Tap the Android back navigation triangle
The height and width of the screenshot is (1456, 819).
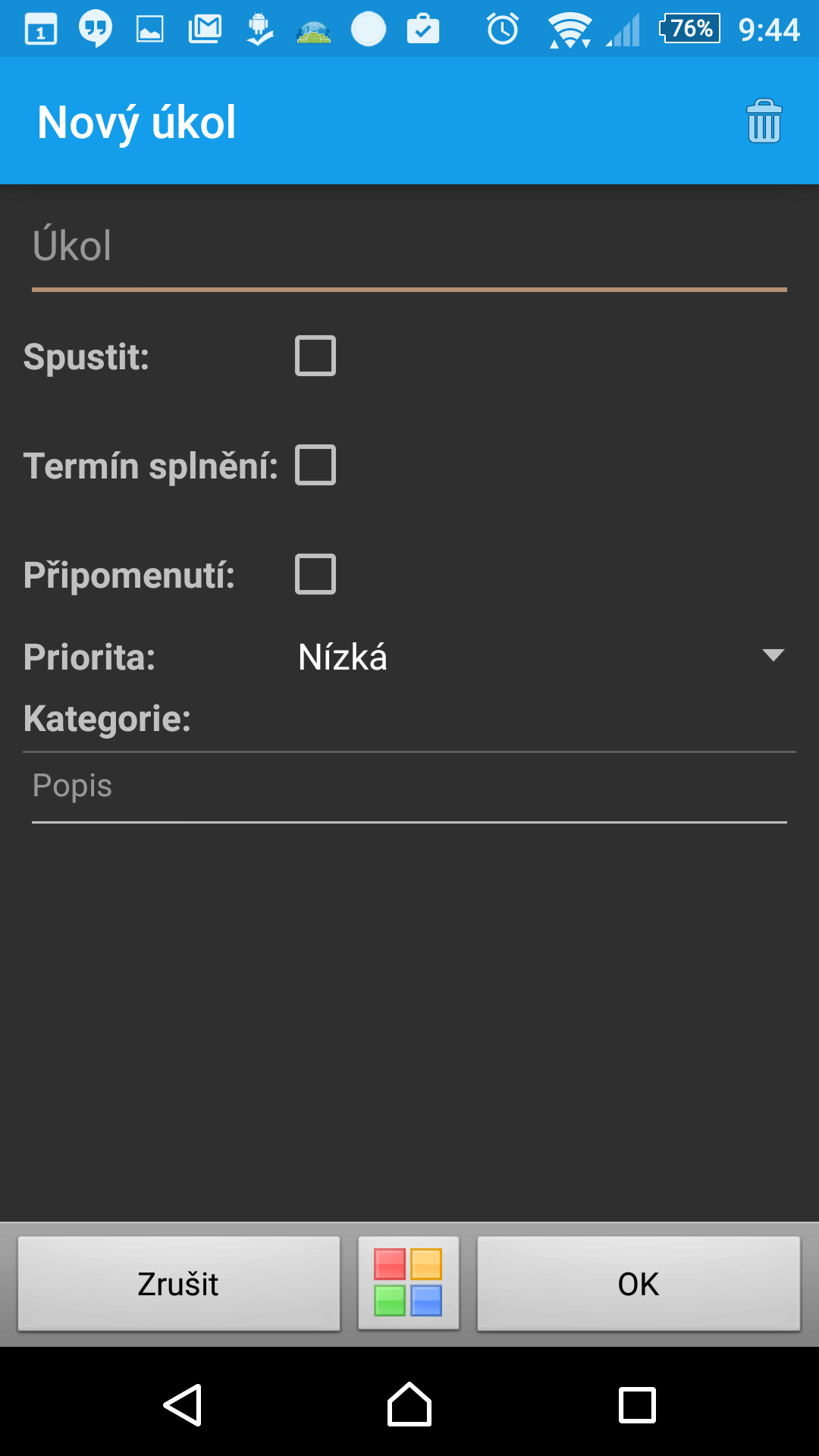coord(183,1404)
